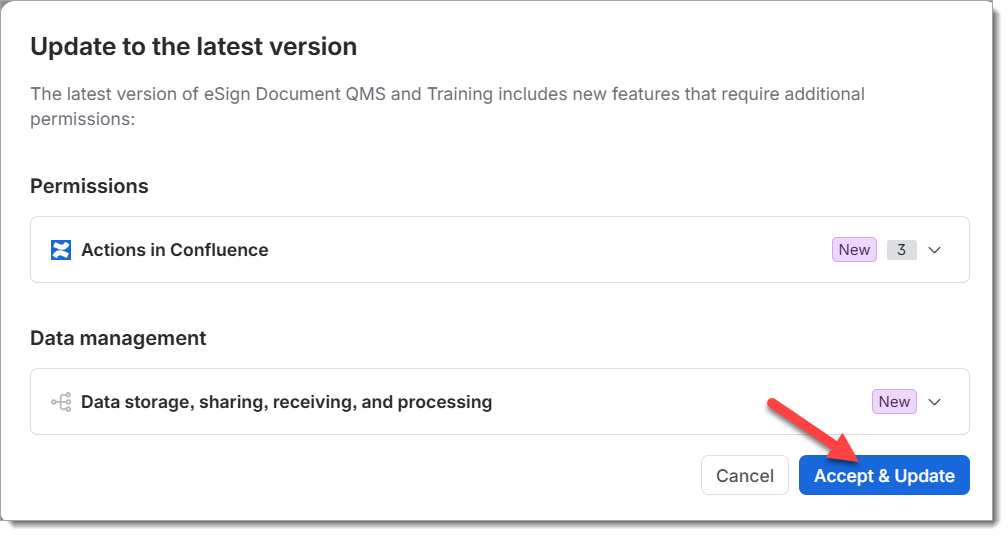Image resolution: width=1008 pixels, height=536 pixels.
Task: Click the red arrow annotation
Action: (814, 431)
